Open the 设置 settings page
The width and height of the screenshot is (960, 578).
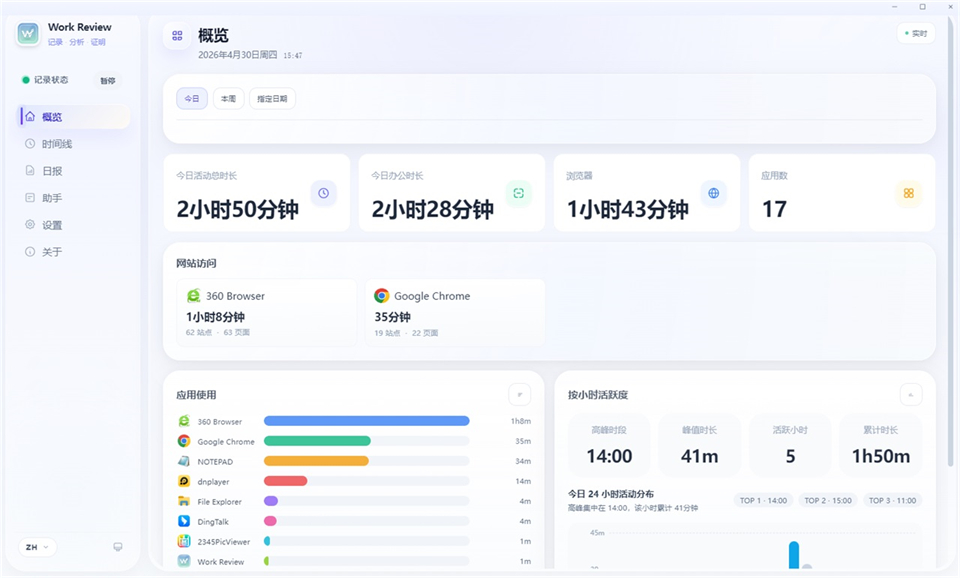point(74,225)
